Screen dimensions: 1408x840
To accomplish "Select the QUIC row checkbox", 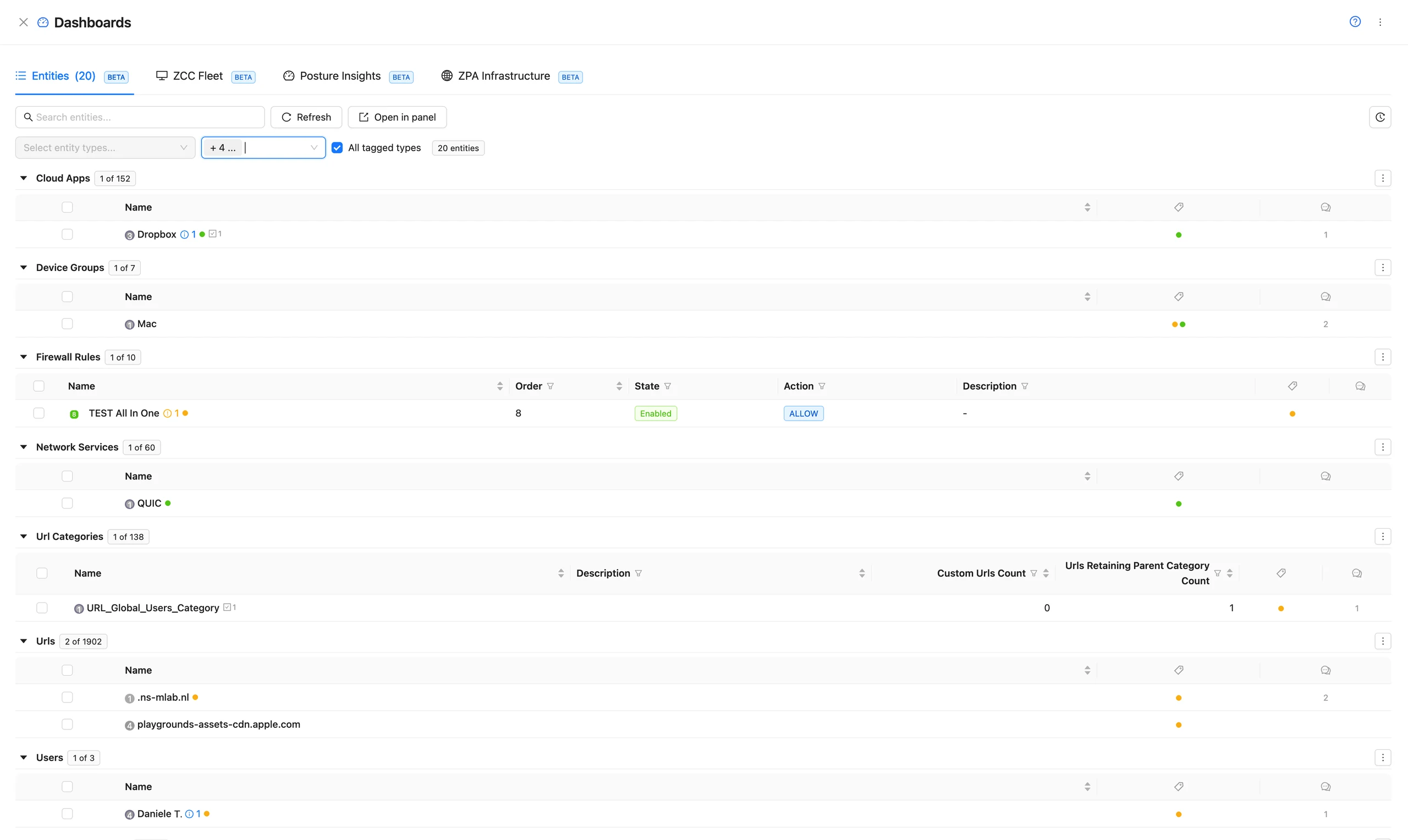I will click(x=67, y=503).
